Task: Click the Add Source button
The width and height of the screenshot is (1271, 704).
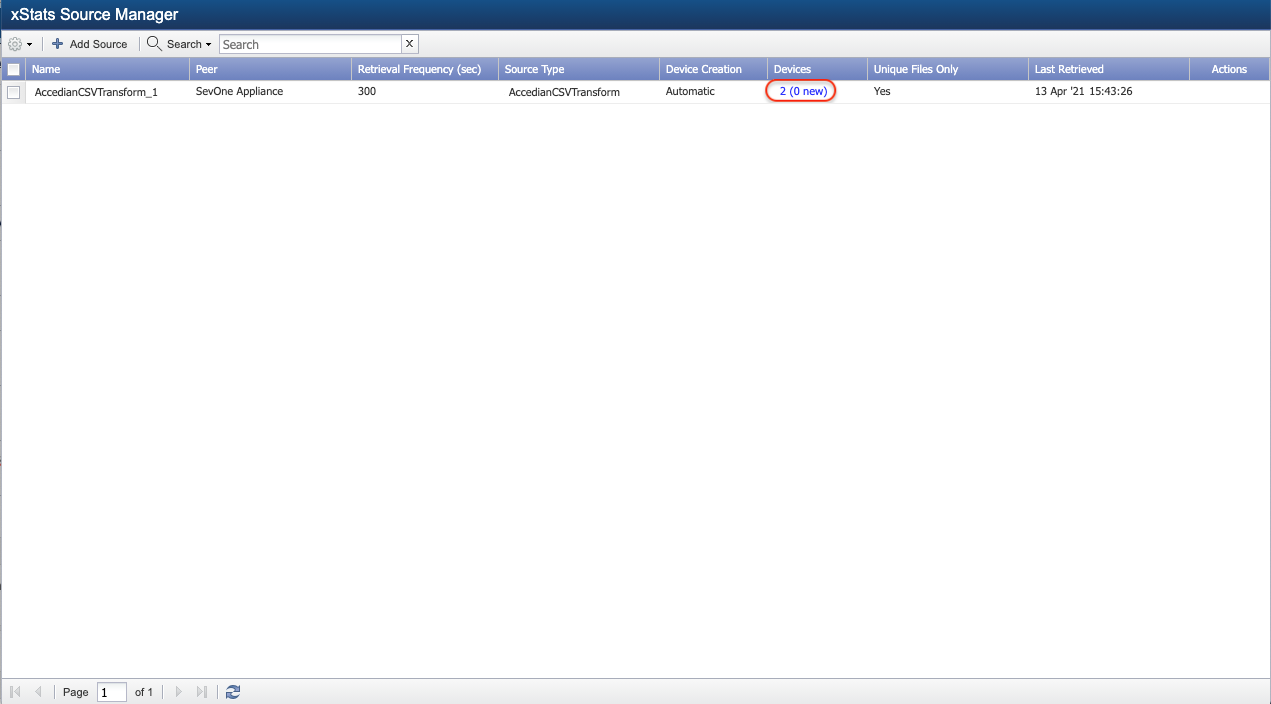Action: pyautogui.click(x=90, y=44)
